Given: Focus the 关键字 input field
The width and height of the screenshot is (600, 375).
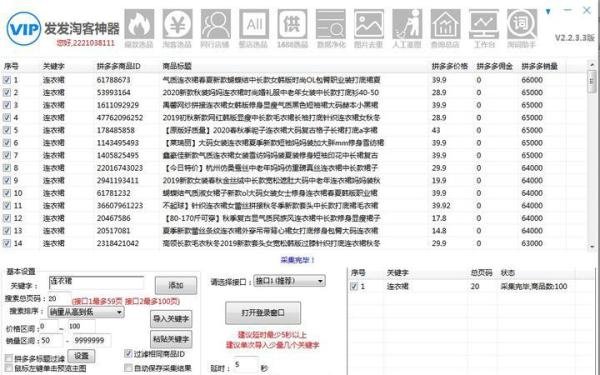Looking at the screenshot, I should 96,283.
